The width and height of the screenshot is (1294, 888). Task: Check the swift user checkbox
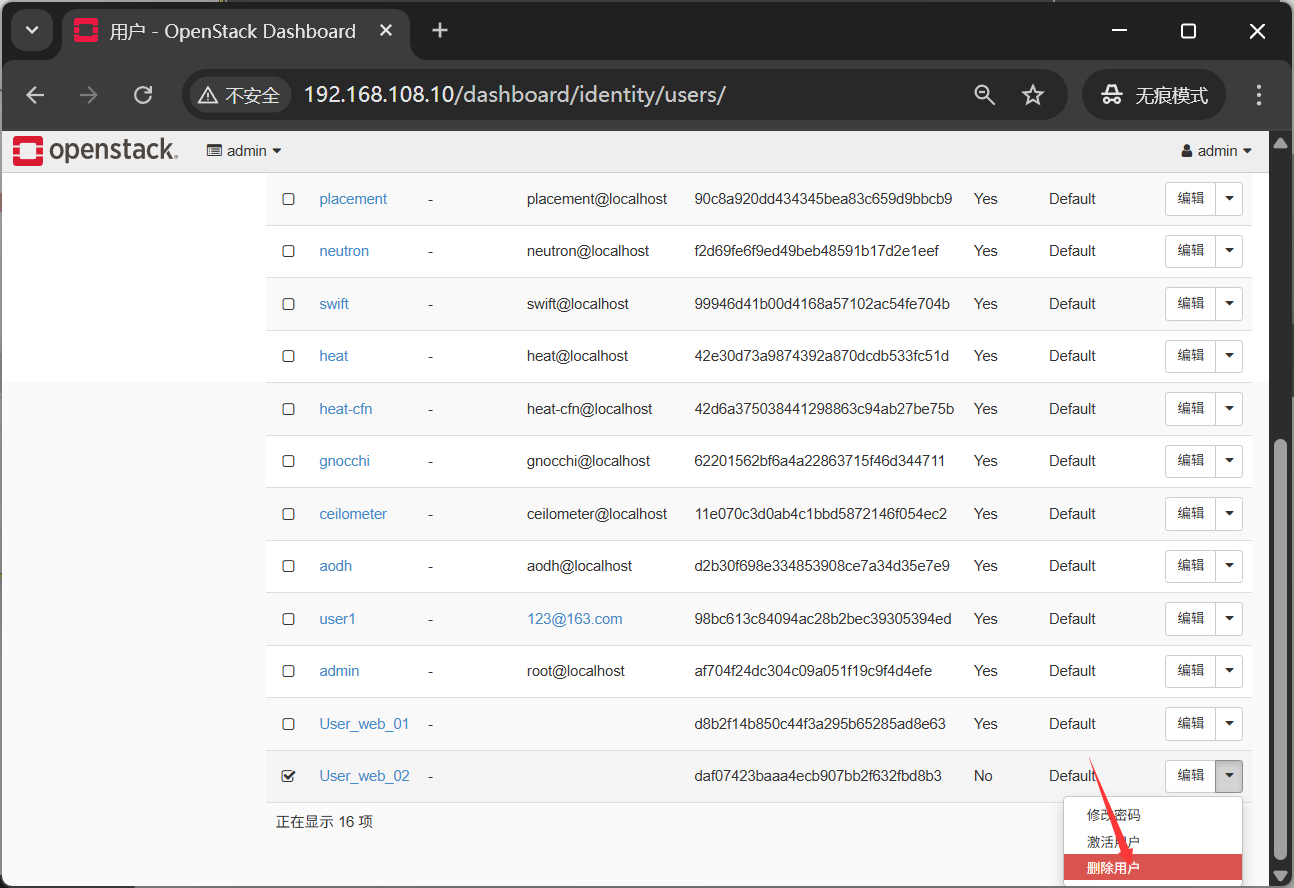pos(289,304)
